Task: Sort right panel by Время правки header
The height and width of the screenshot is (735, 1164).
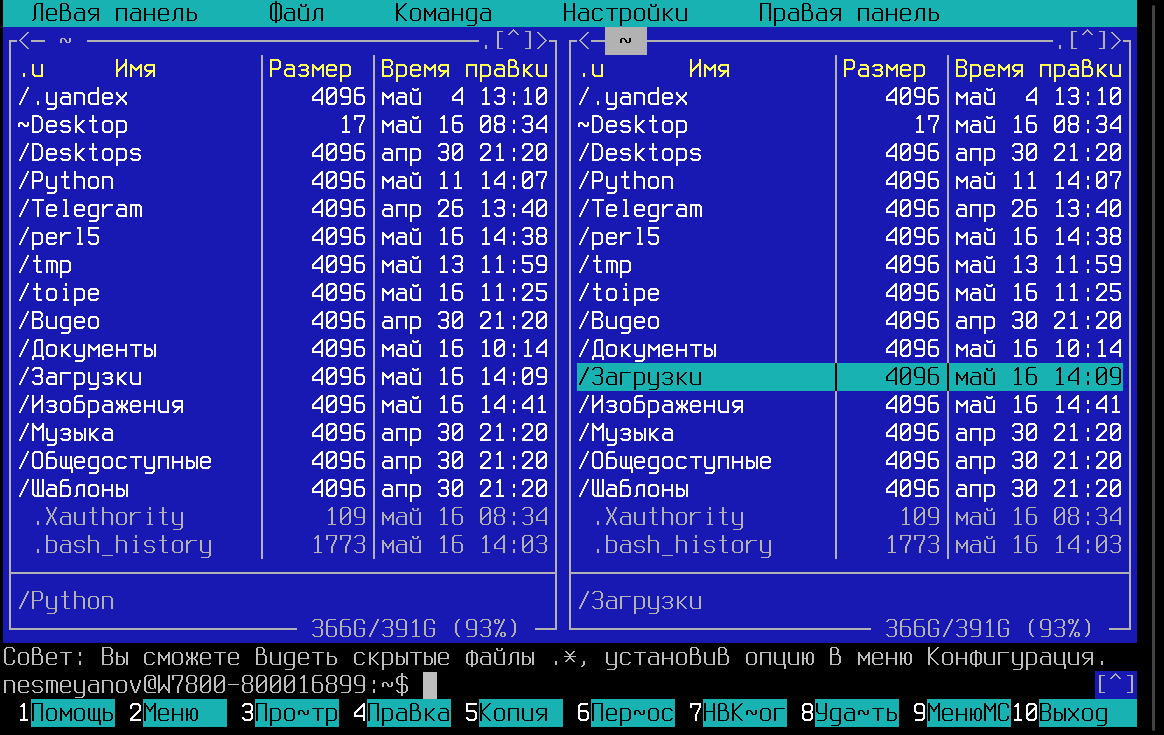Action: (x=1038, y=69)
